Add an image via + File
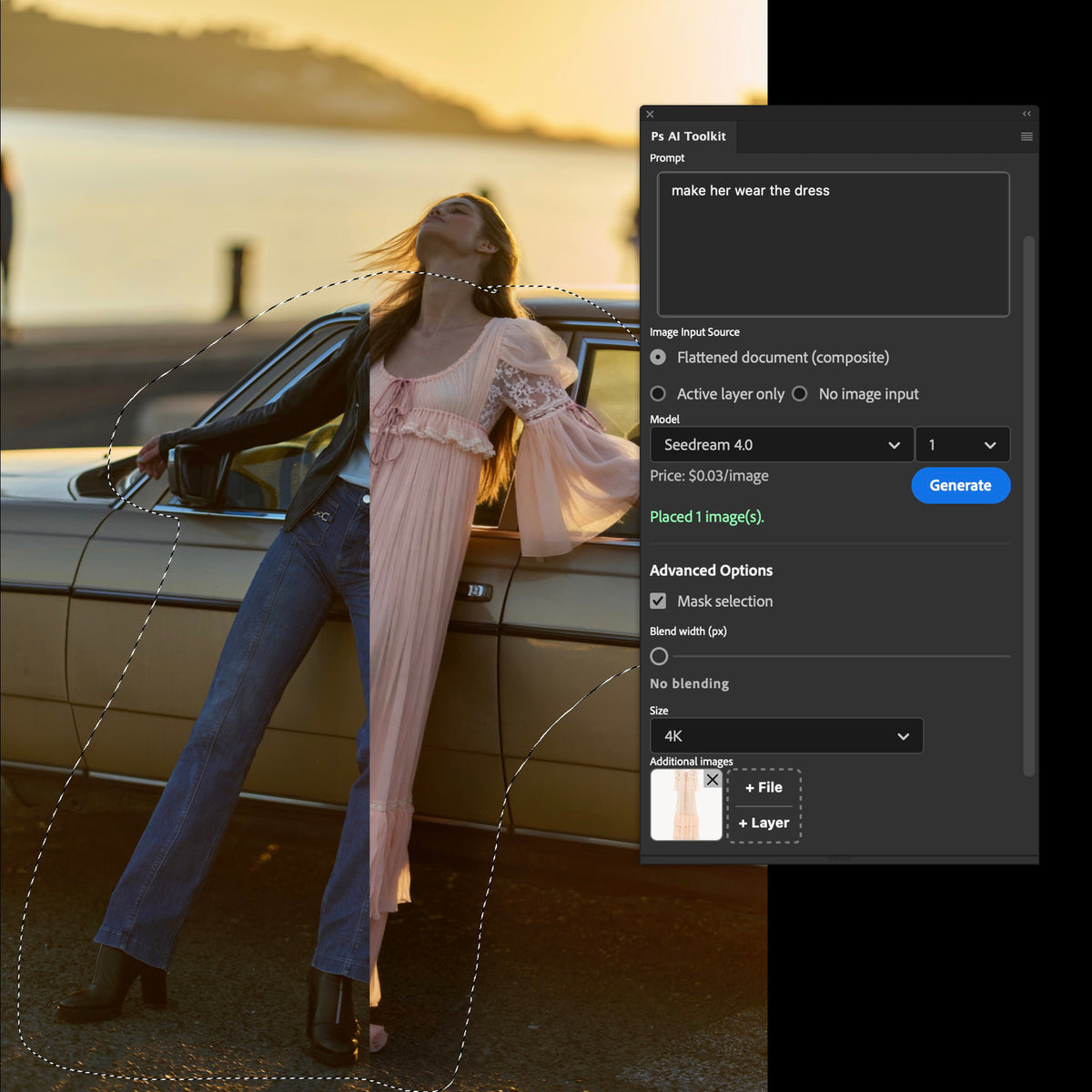Viewport: 1092px width, 1092px height. point(763,787)
